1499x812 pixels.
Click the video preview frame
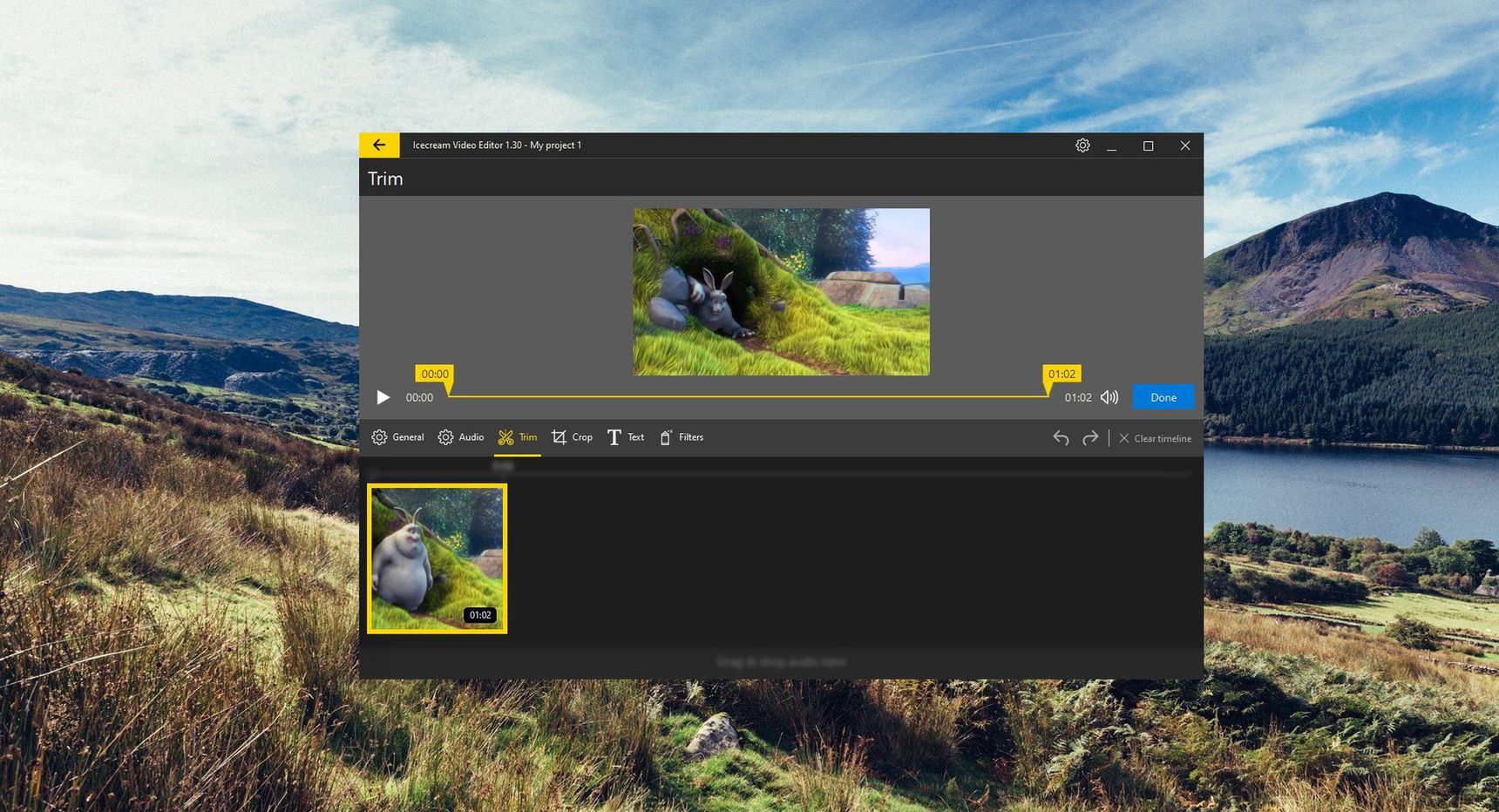[x=781, y=292]
